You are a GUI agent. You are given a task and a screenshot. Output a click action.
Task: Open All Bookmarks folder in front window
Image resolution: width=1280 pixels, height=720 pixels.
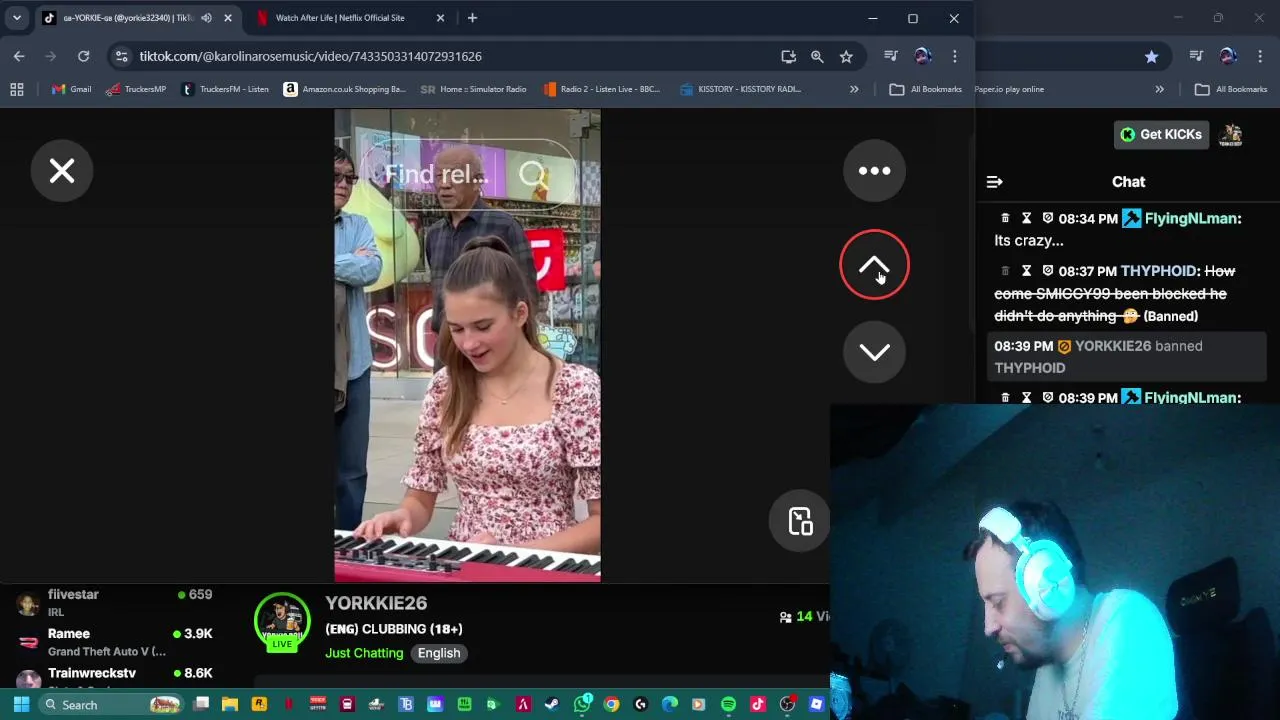[926, 89]
